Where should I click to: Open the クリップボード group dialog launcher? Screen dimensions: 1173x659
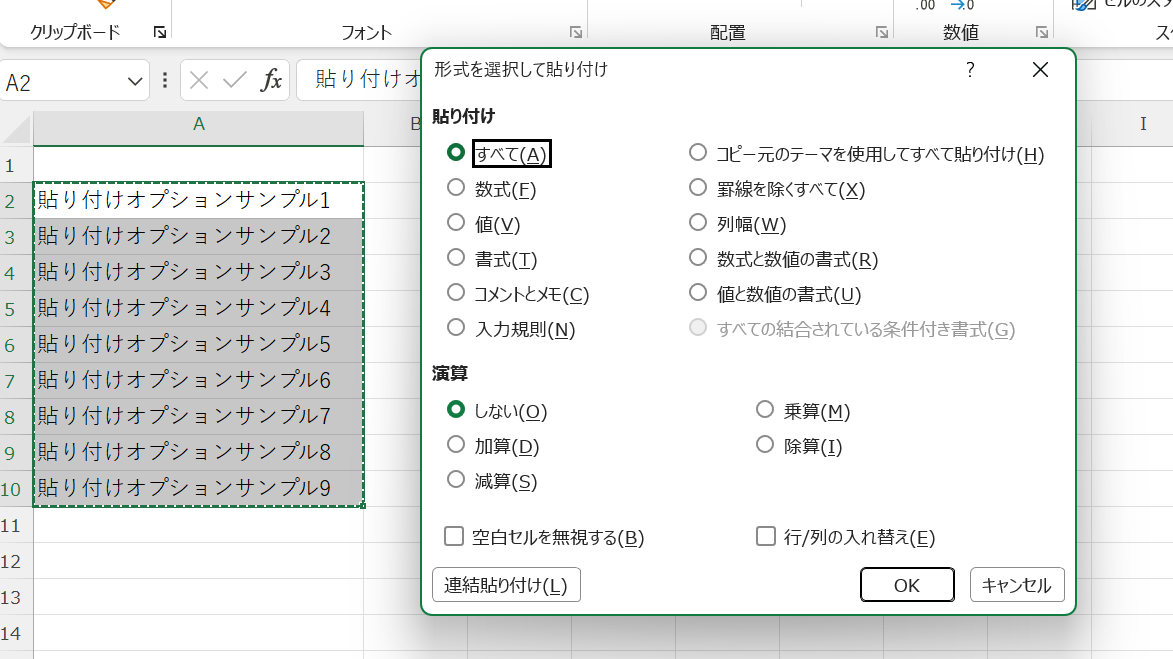(x=160, y=33)
